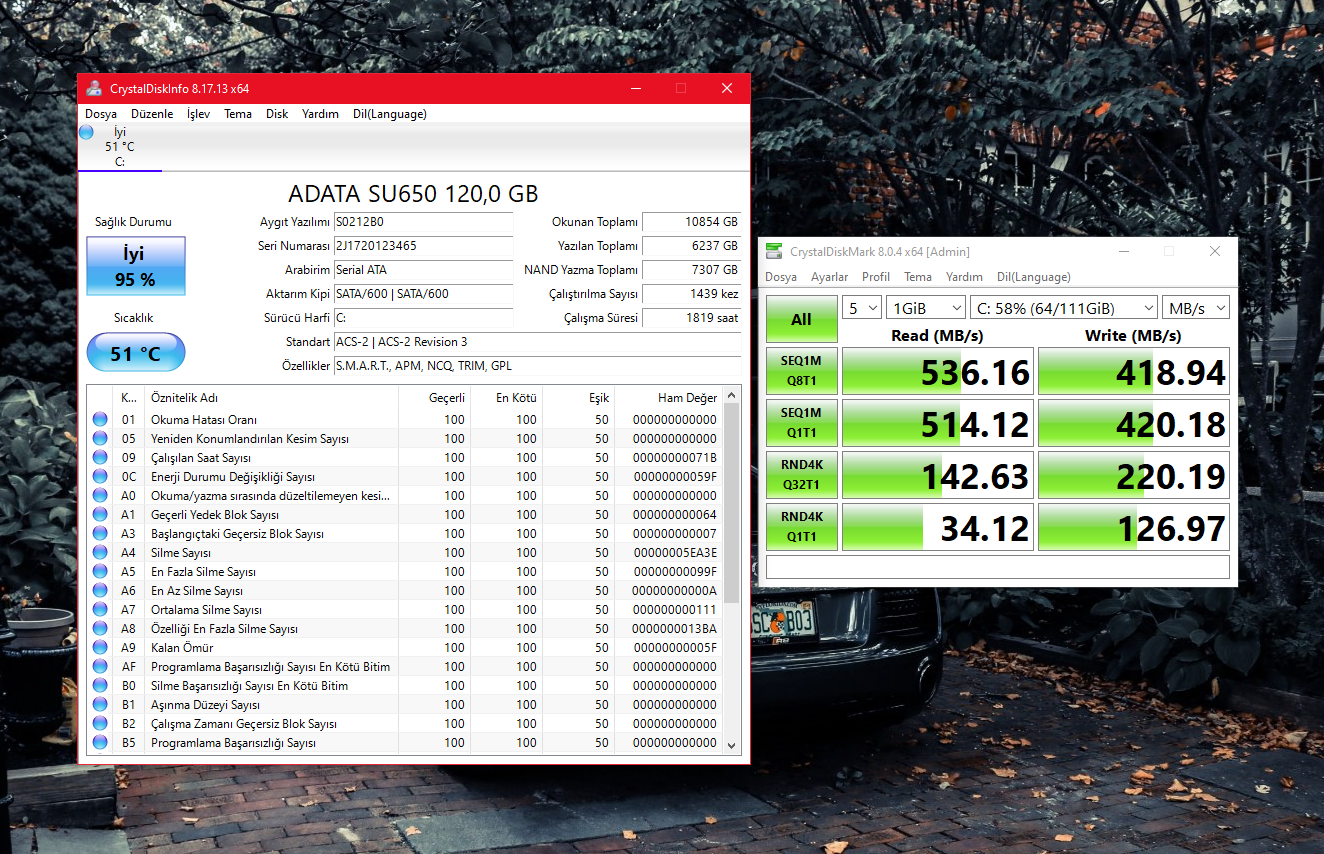The height and width of the screenshot is (854, 1324).
Task: Click the status orb for attribute AF
Action: 100,667
